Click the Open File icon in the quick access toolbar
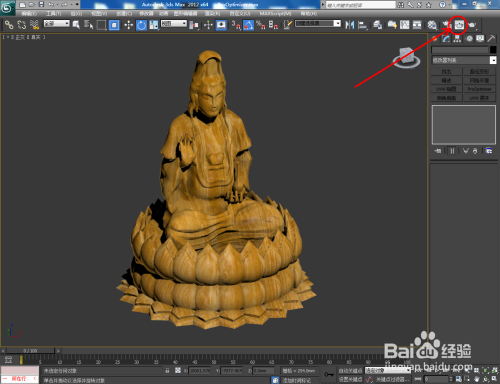500x384 pixels. [31, 5]
